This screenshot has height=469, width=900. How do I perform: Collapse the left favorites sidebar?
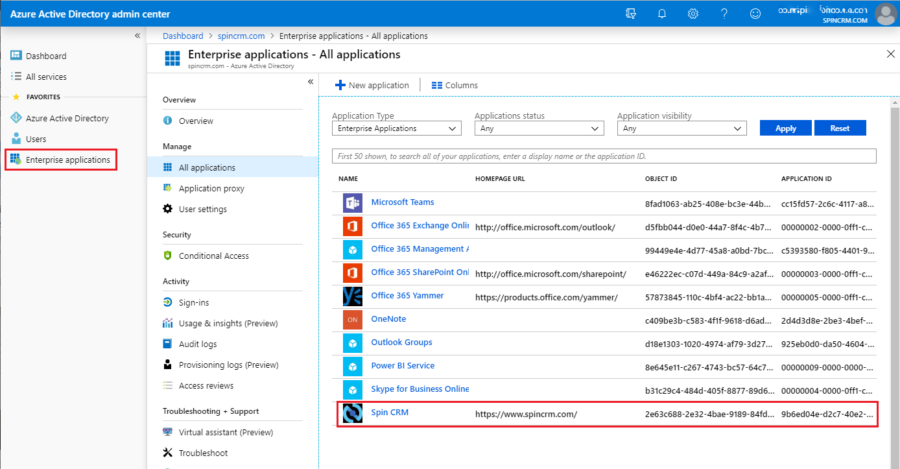point(137,36)
